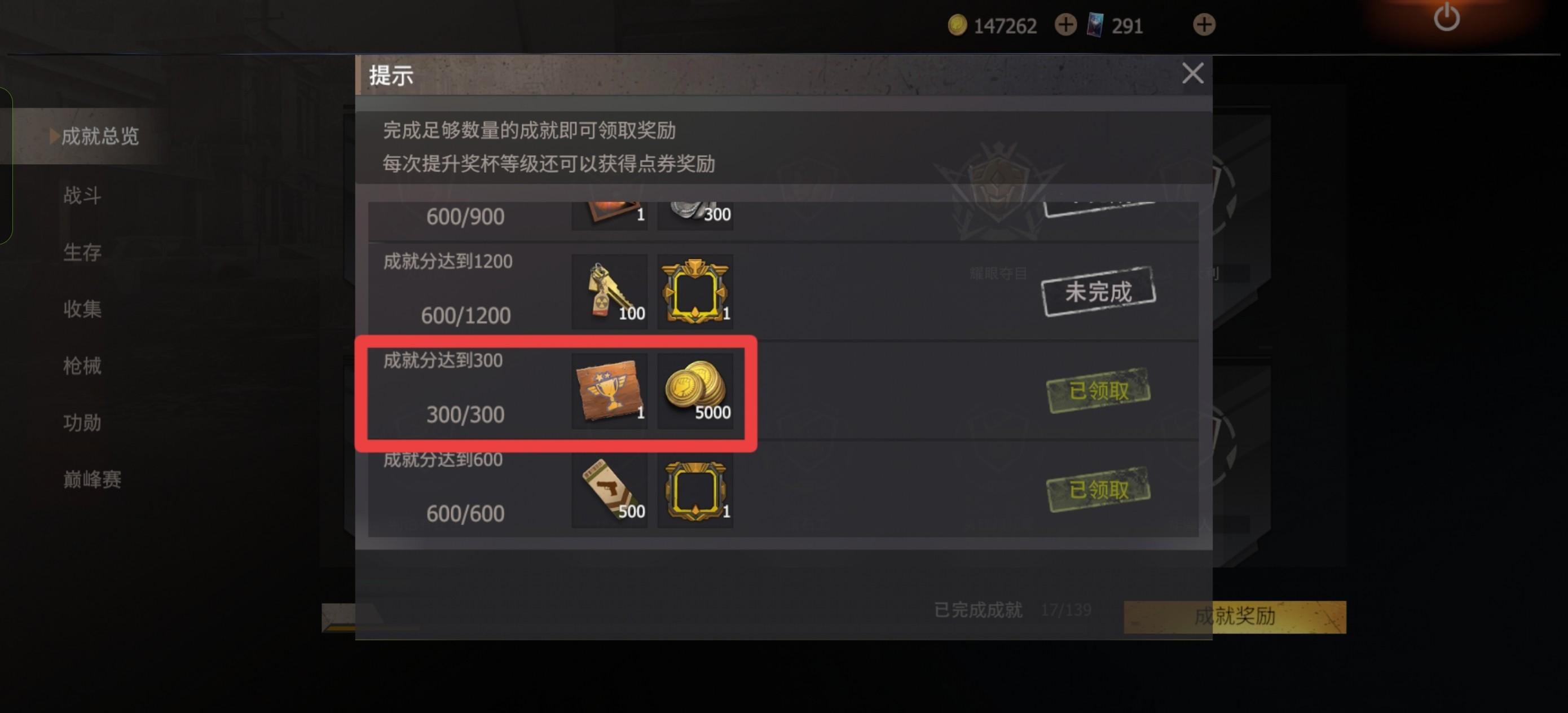Select the key reward icon marked 100

click(609, 292)
